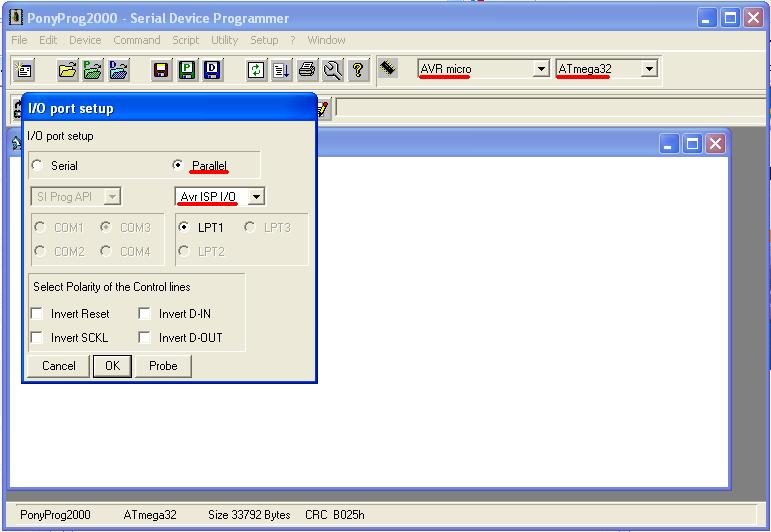The height and width of the screenshot is (532, 771).
Task: Click the chip icon beside AVR micro
Action: pos(388,68)
